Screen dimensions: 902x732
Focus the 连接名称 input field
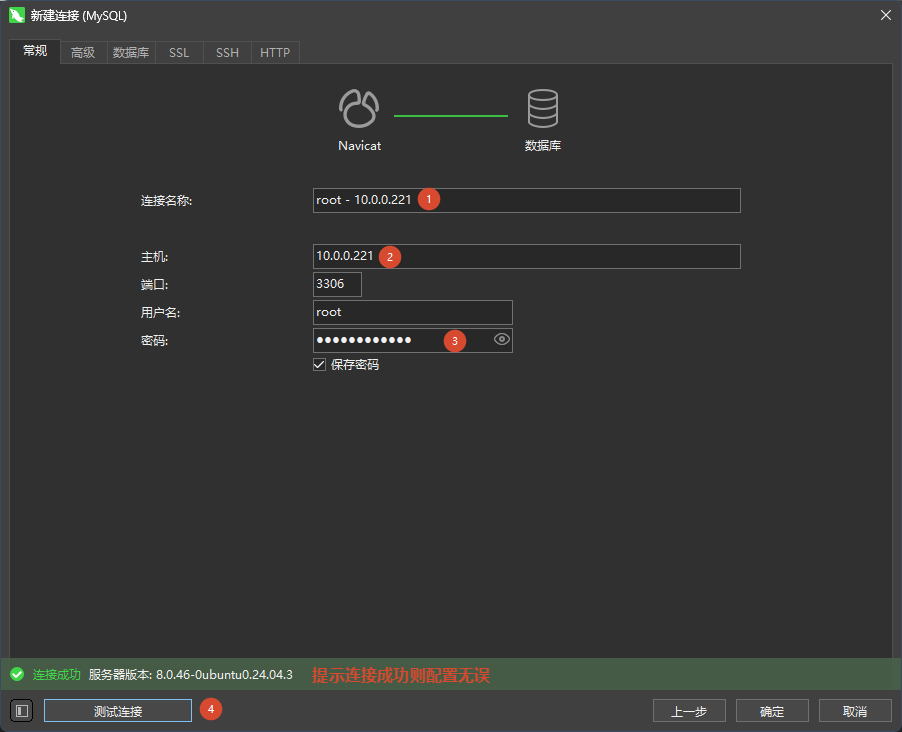click(526, 200)
